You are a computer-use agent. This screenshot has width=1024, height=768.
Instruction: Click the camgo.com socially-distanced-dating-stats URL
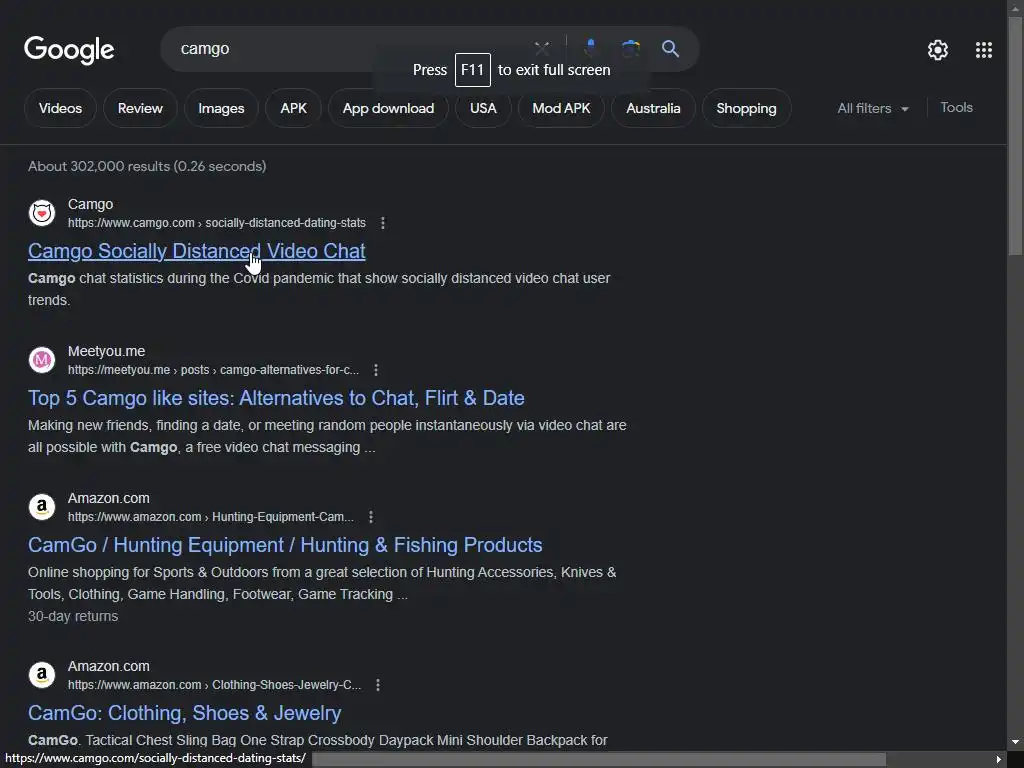217,223
